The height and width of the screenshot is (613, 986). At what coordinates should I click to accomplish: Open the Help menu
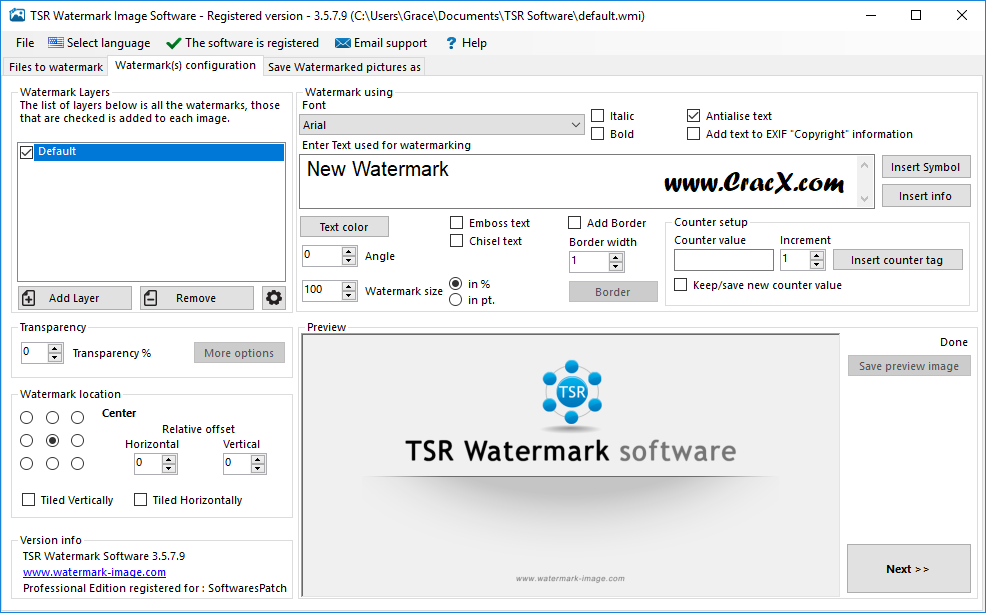pyautogui.click(x=466, y=43)
